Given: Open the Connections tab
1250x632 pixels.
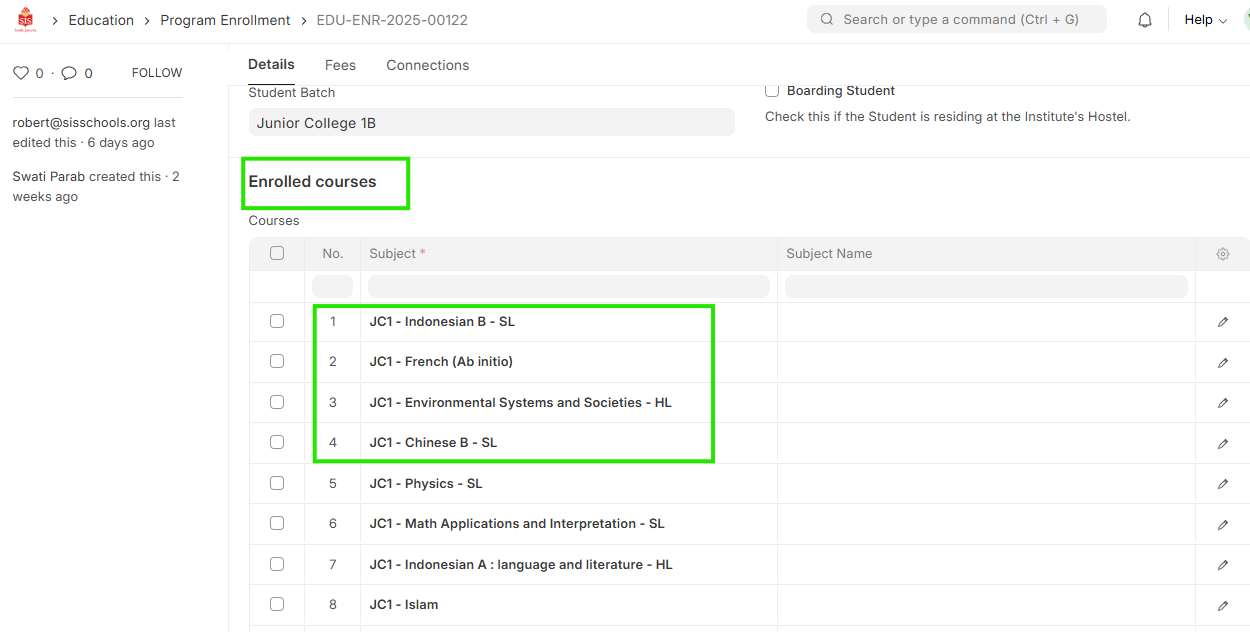Looking at the screenshot, I should click(x=427, y=65).
